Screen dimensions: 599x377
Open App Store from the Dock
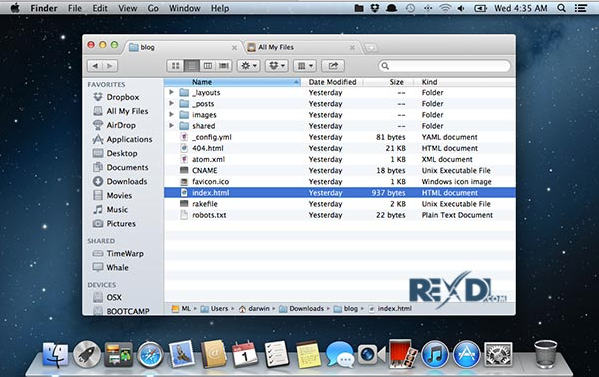[466, 355]
